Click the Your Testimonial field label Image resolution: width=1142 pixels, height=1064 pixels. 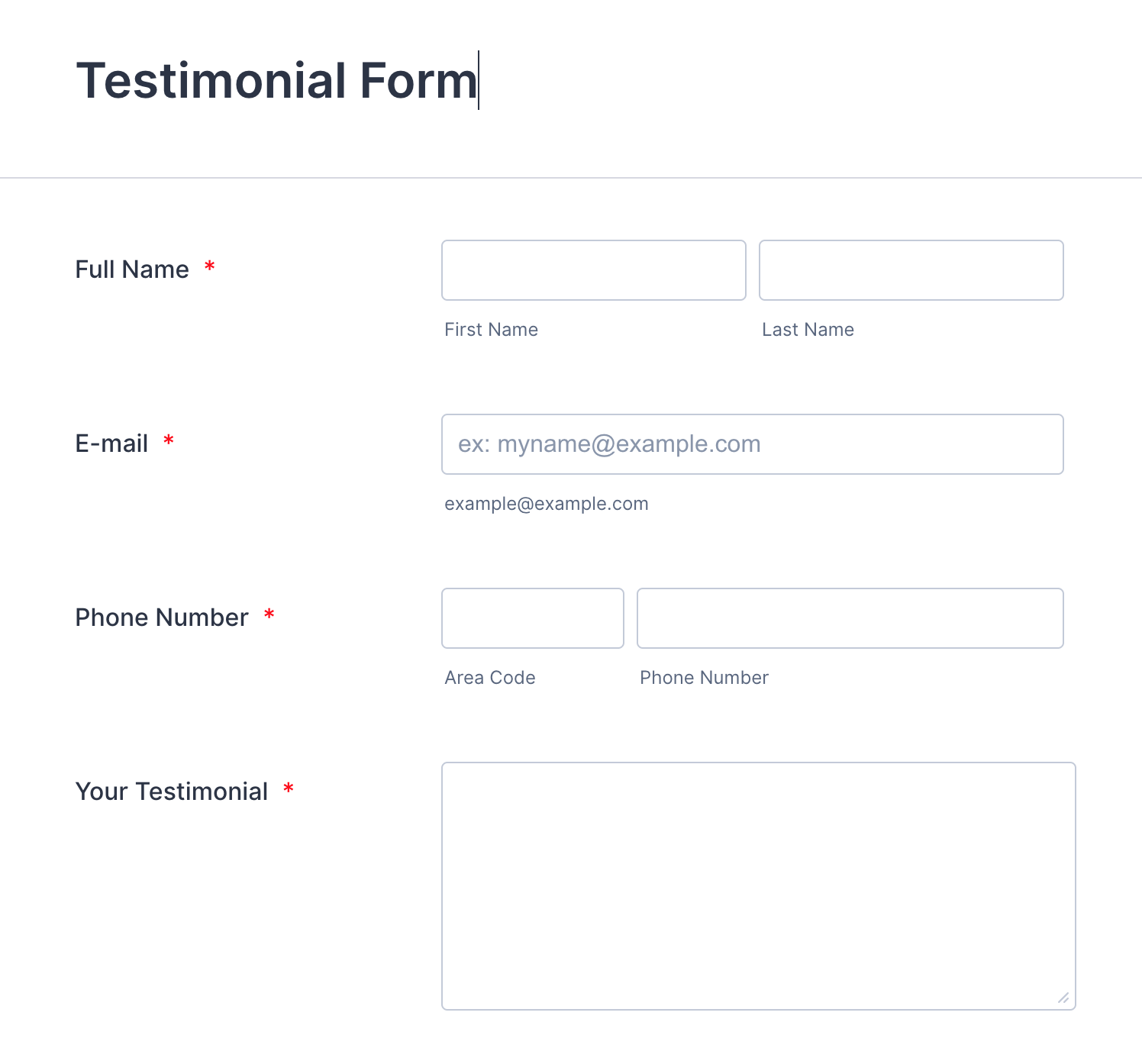point(172,792)
